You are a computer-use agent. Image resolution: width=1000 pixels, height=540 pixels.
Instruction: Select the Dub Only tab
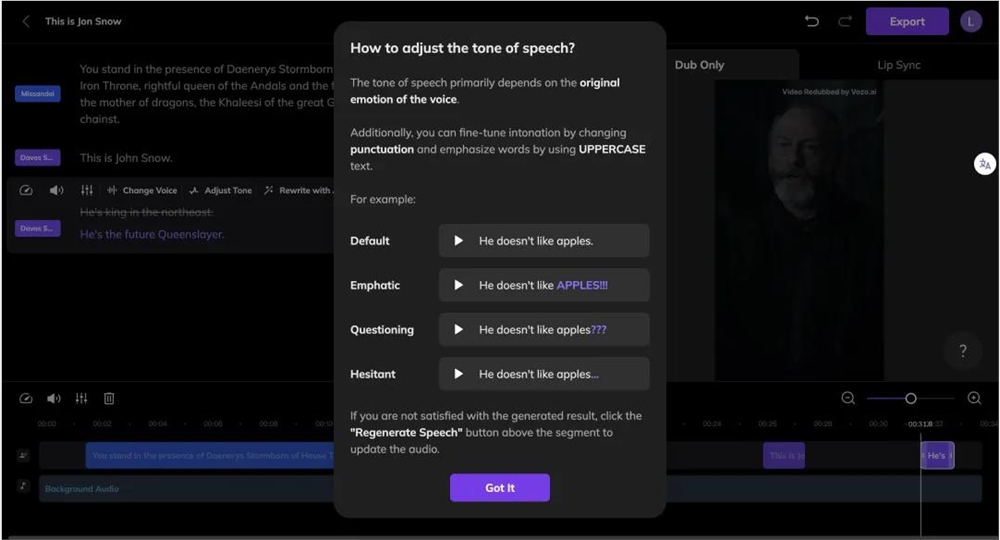point(700,64)
